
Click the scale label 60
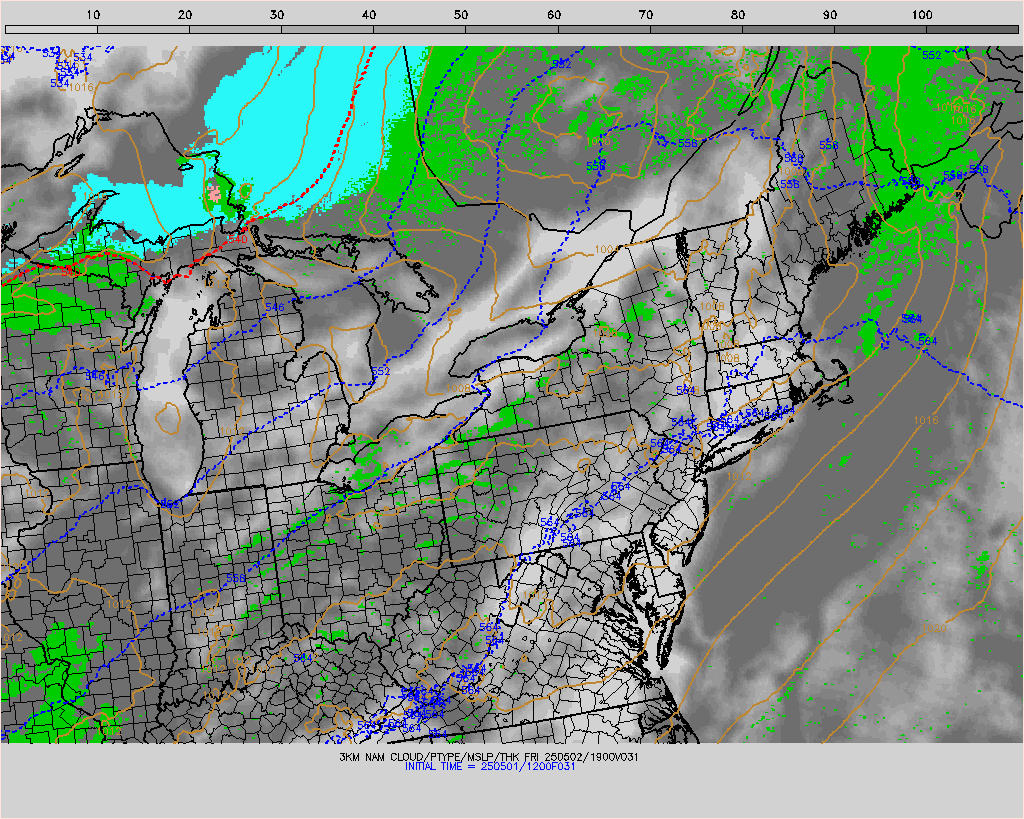click(554, 14)
